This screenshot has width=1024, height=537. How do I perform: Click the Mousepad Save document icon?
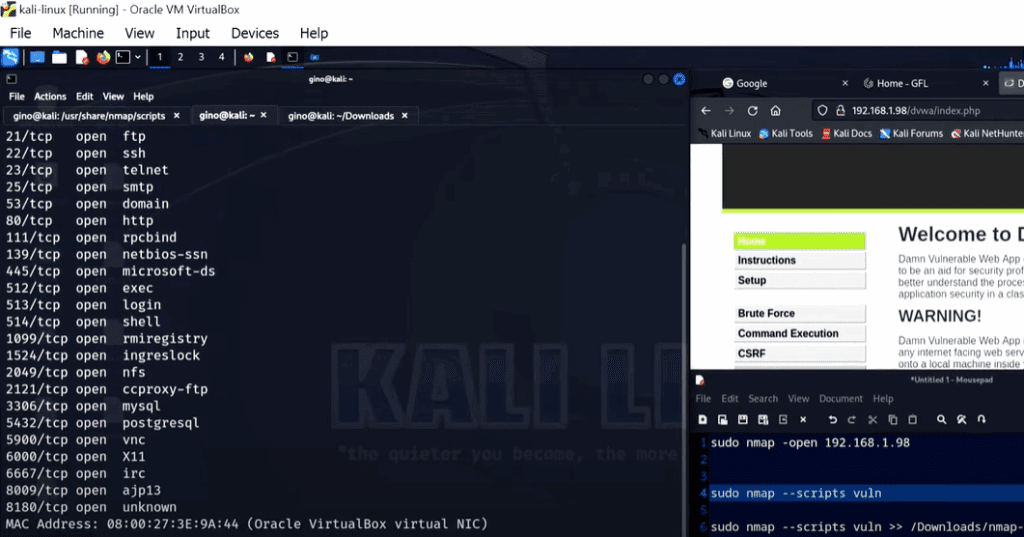[743, 419]
